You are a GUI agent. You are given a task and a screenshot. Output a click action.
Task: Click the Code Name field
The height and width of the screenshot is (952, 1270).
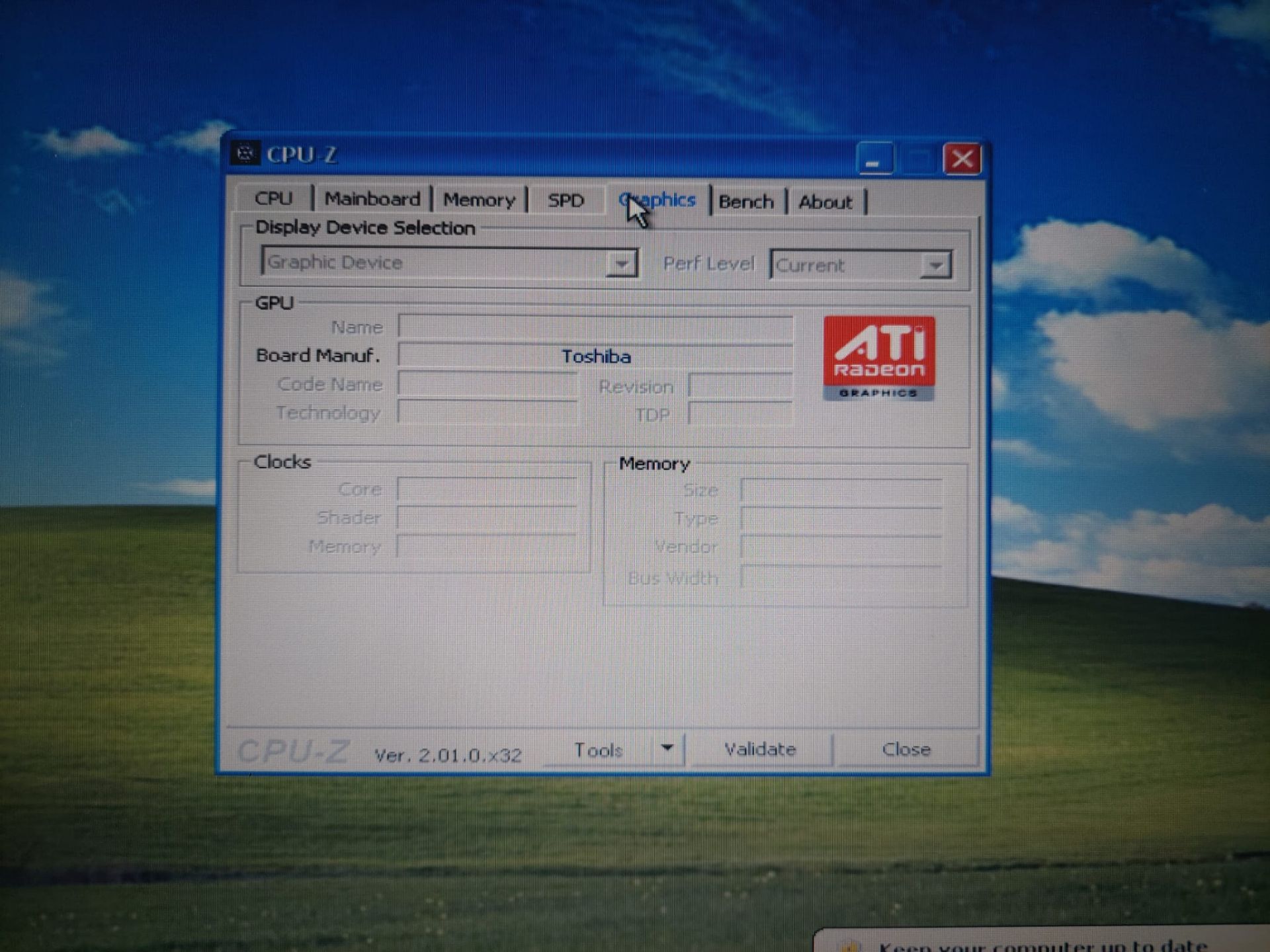coord(487,385)
